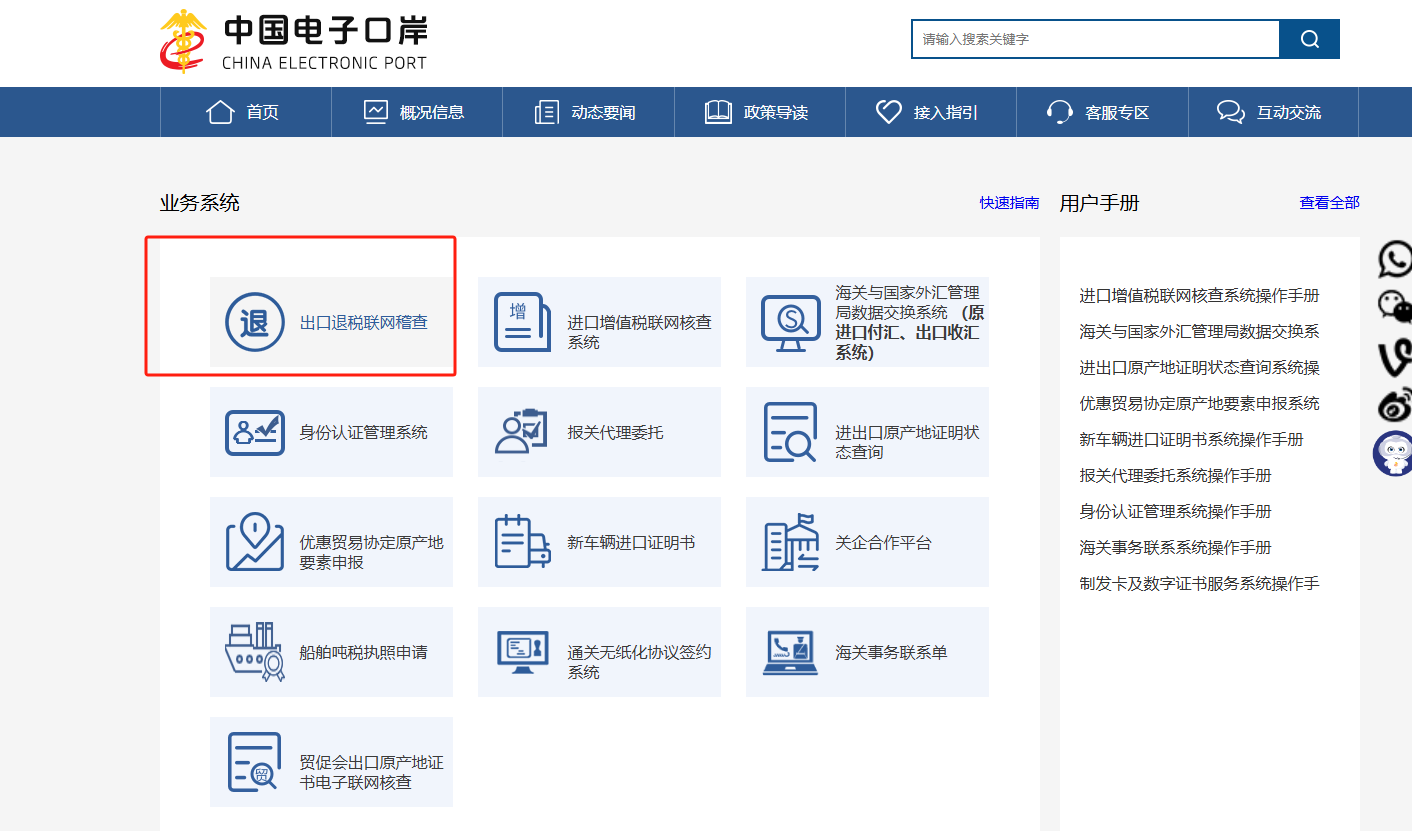This screenshot has height=831, width=1412.
Task: Open the 动态要闻 navigation tab
Action: coord(589,112)
